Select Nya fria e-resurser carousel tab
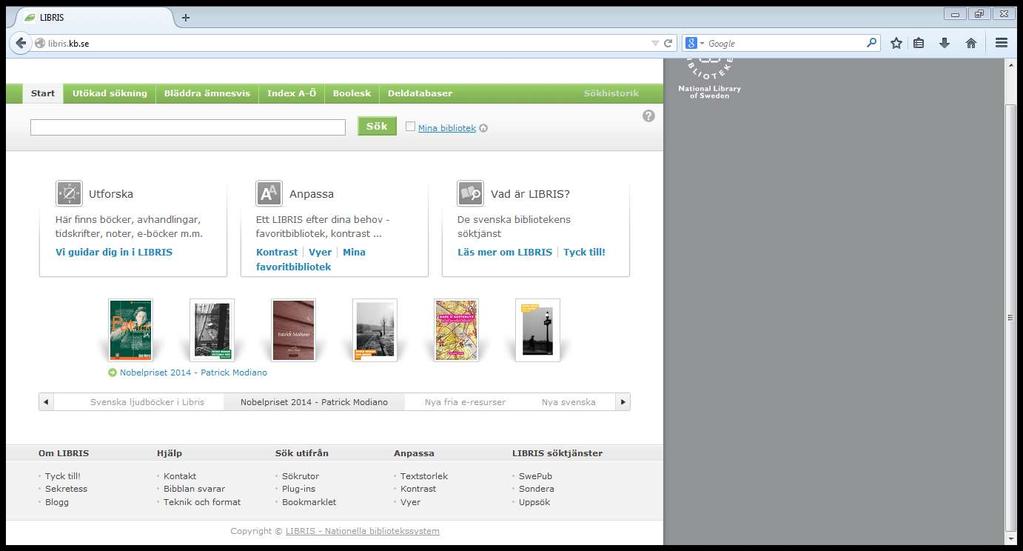This screenshot has width=1023, height=551. (465, 402)
